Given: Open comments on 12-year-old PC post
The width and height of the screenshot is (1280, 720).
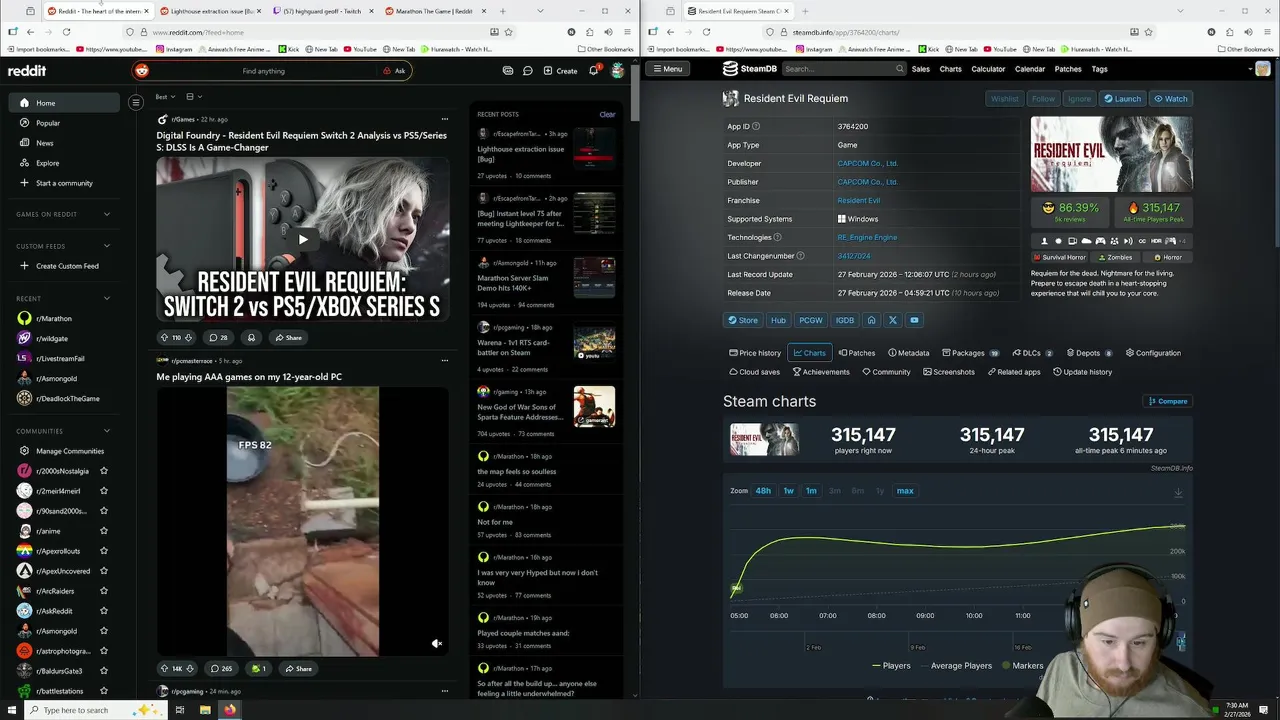Looking at the screenshot, I should [x=220, y=668].
